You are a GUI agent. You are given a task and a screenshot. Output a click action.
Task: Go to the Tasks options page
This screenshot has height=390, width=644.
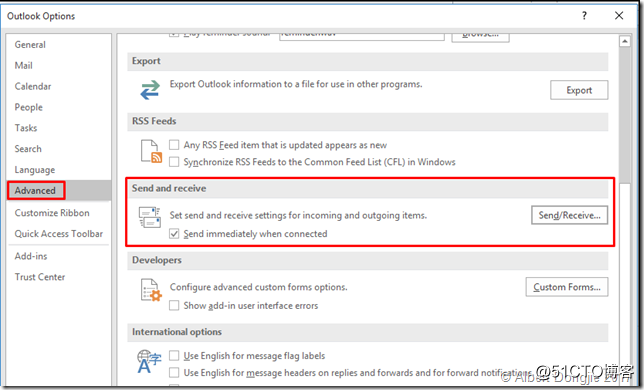[26, 128]
